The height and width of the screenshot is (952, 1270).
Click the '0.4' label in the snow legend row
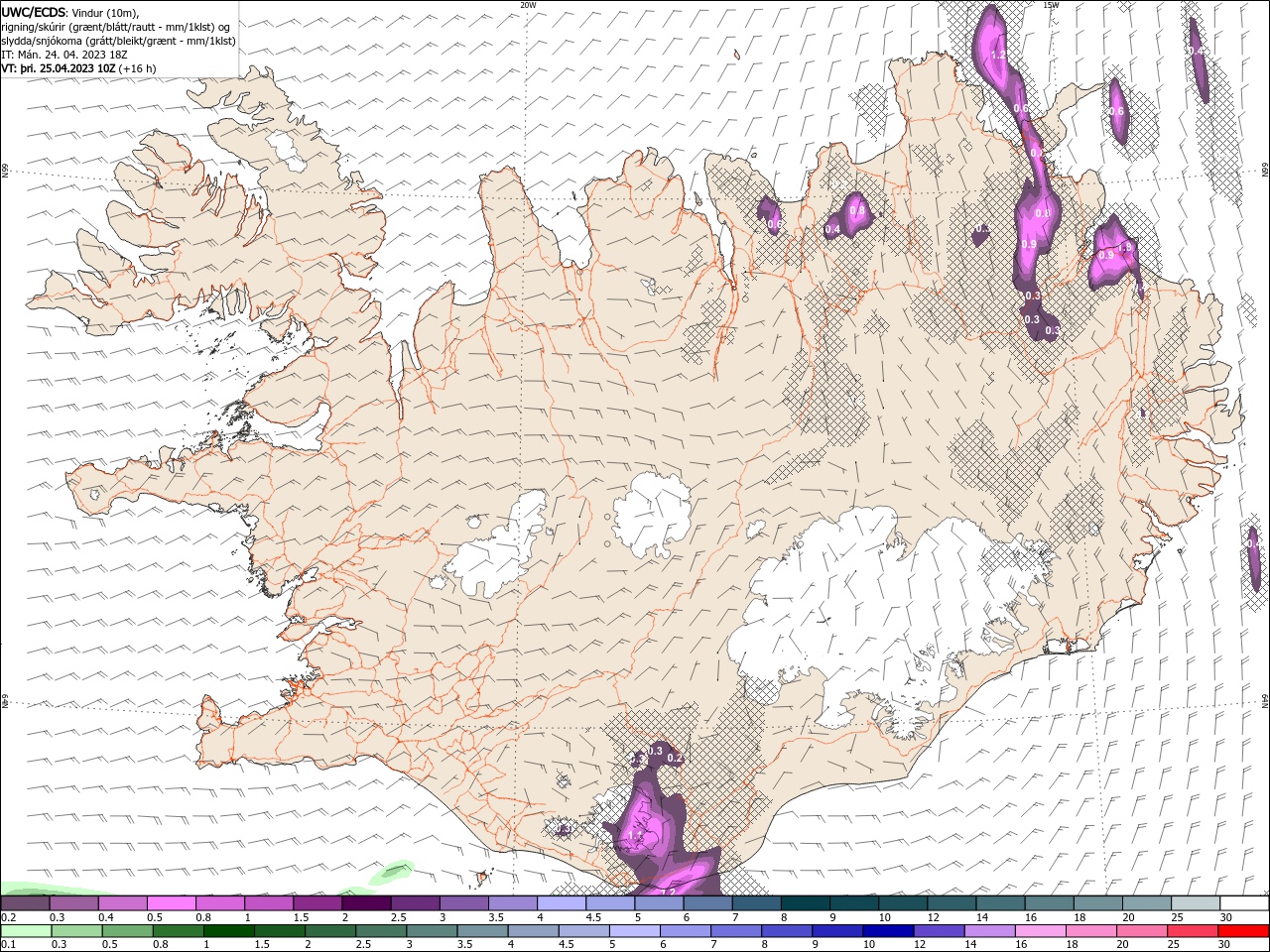(x=105, y=917)
